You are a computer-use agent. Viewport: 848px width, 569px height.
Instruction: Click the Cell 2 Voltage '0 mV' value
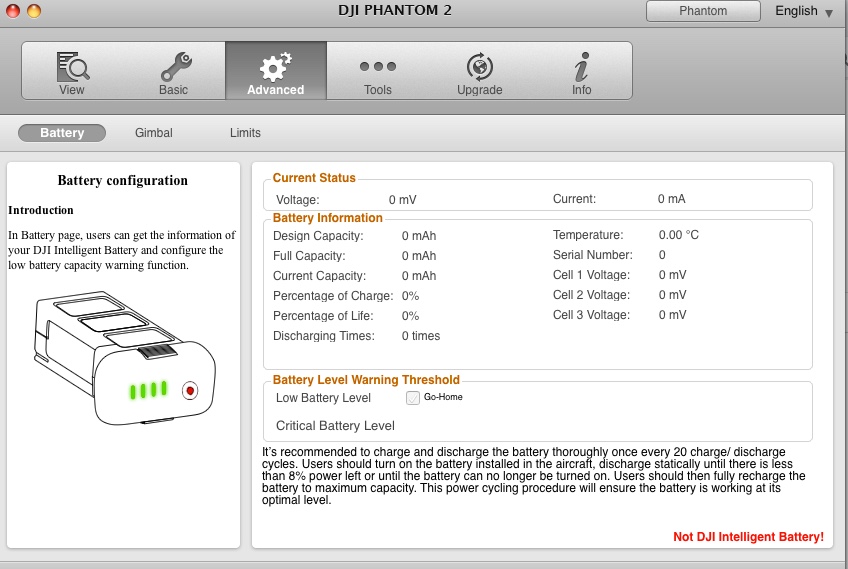click(672, 295)
